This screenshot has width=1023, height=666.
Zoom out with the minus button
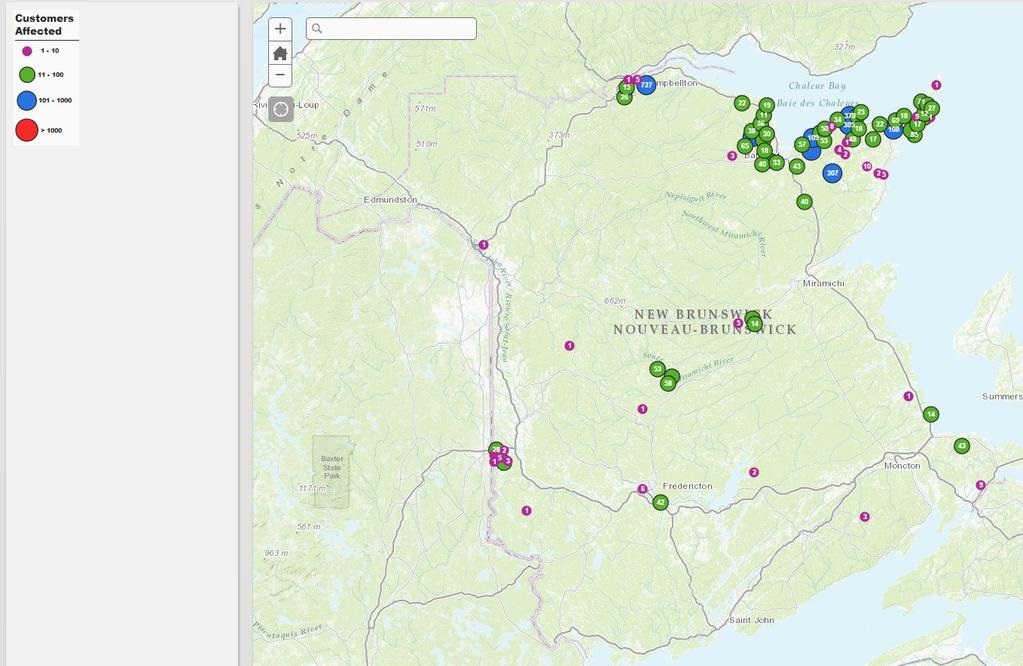[x=280, y=75]
